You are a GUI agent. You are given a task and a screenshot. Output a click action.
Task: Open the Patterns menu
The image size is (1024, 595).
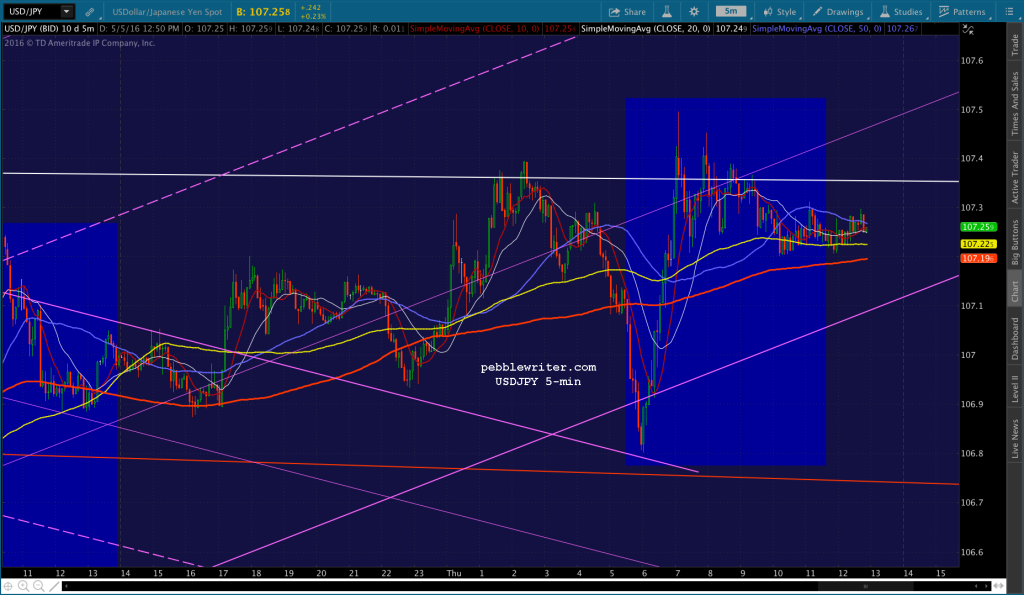tap(962, 12)
